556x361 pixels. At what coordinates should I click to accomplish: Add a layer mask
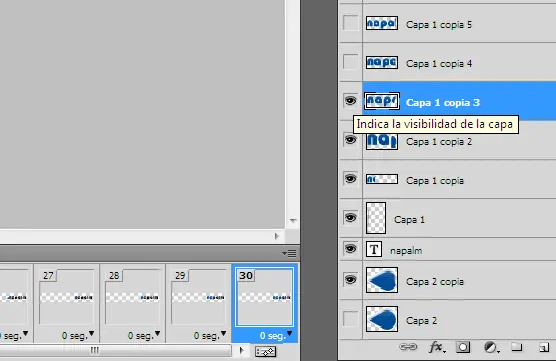click(463, 347)
